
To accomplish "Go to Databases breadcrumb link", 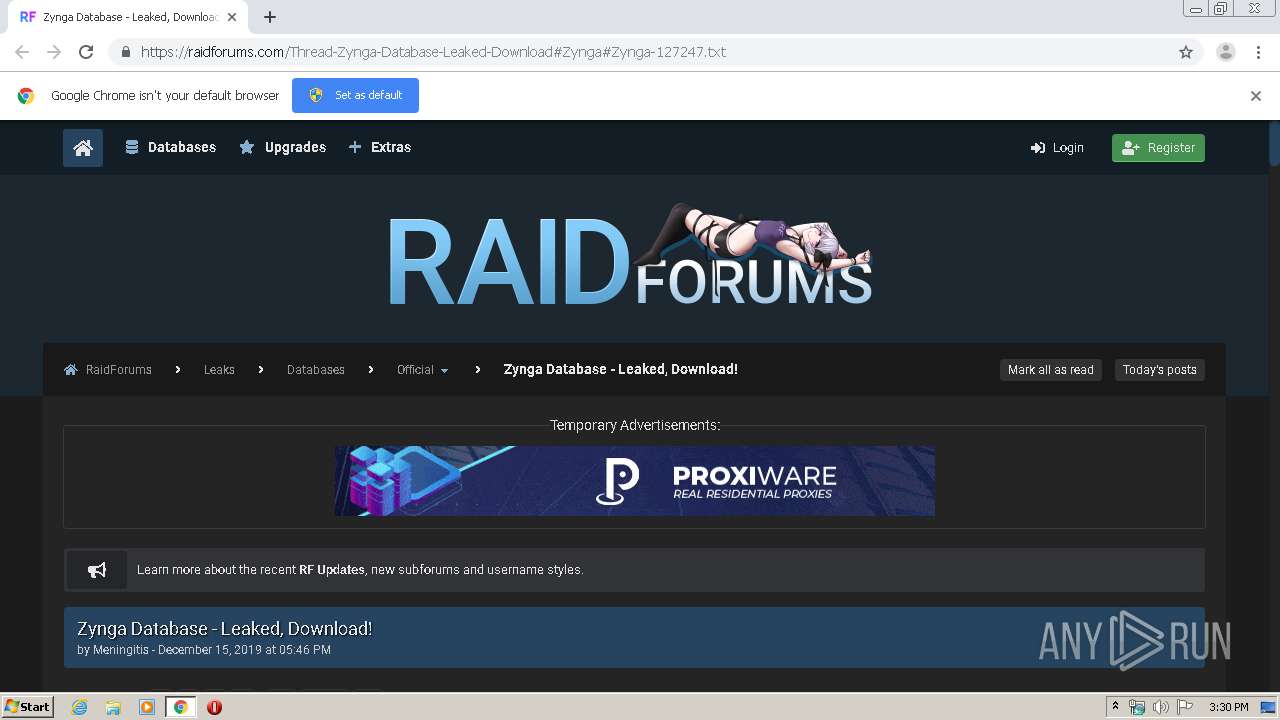I will click(x=316, y=370).
